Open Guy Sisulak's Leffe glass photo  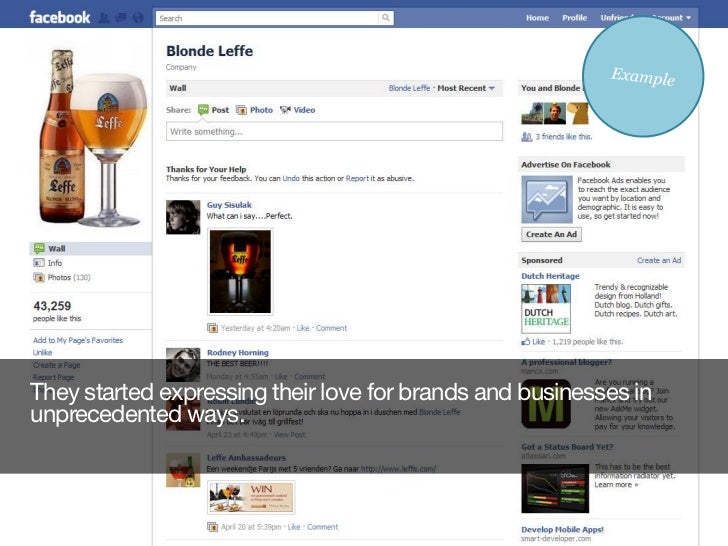[x=240, y=272]
